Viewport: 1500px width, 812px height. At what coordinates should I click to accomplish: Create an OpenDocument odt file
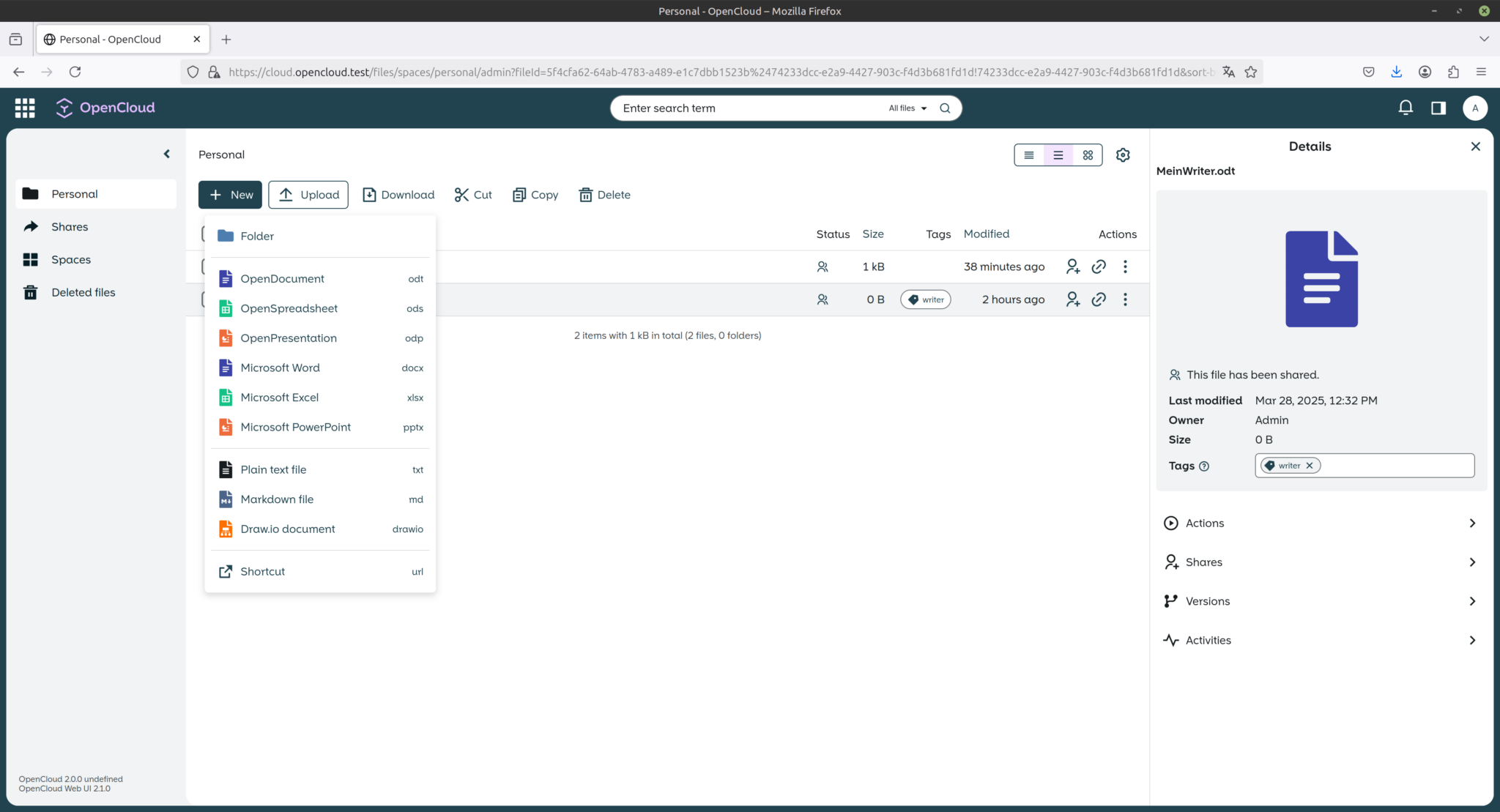point(320,279)
